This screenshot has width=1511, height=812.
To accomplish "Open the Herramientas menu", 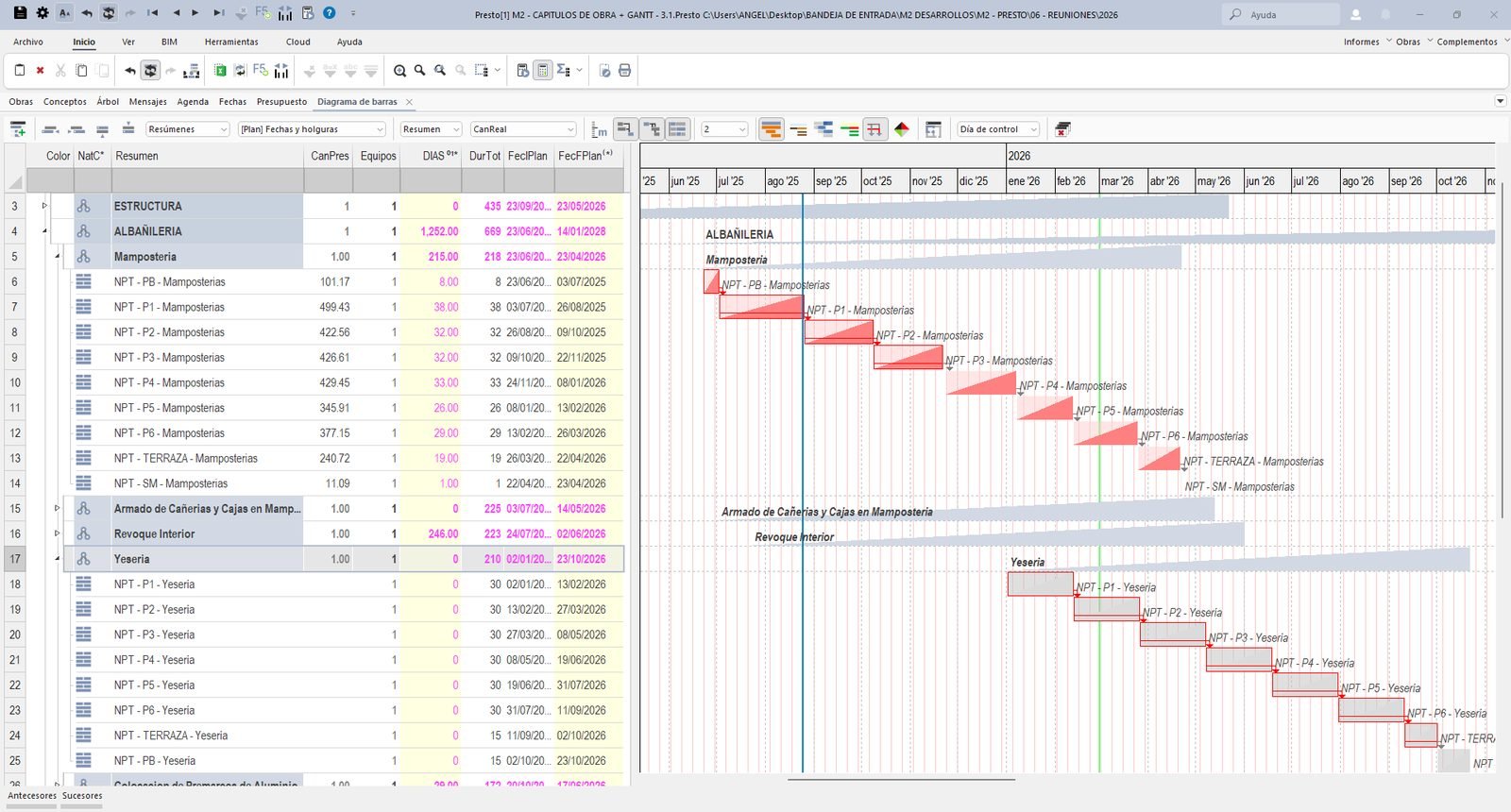I will [231, 42].
